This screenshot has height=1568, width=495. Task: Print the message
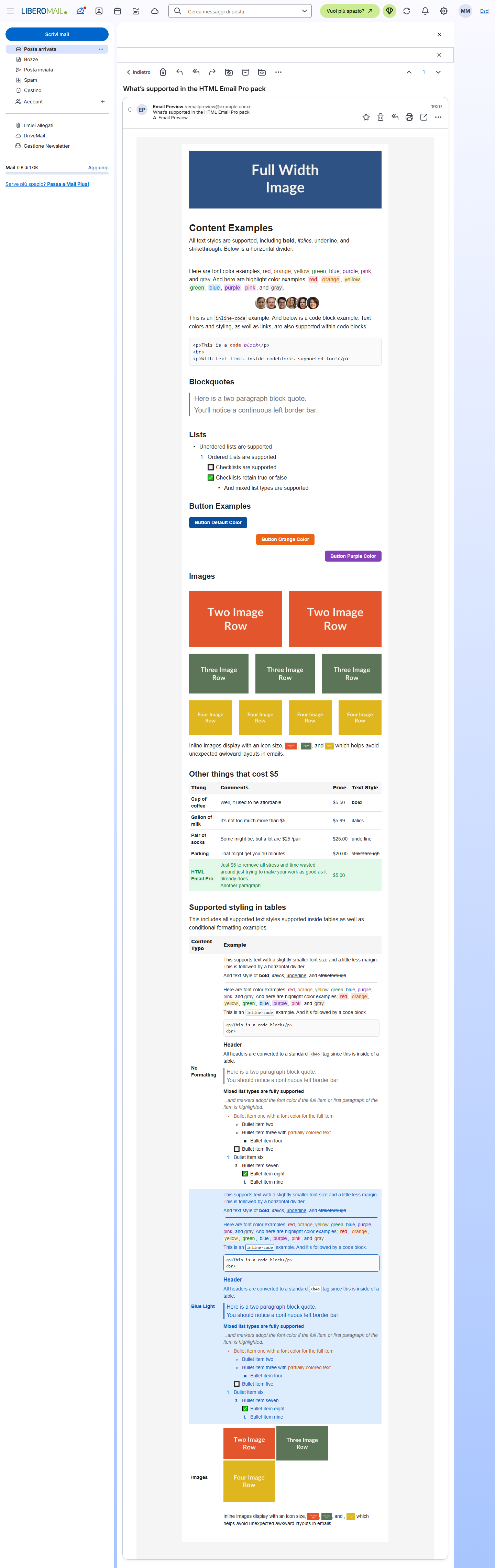click(409, 117)
